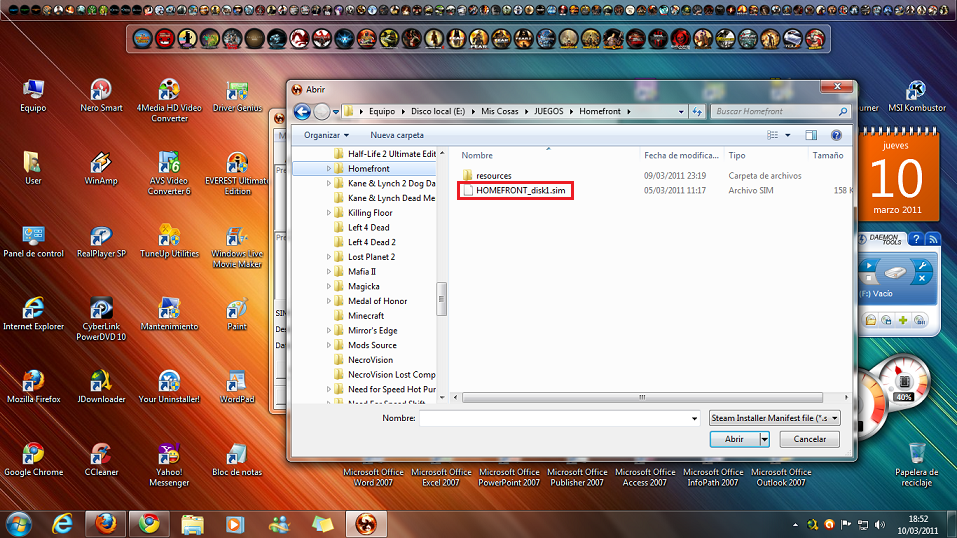Expand the Medal of Honor folder node
Viewport: 957px width, 538px height.
pyautogui.click(x=328, y=301)
